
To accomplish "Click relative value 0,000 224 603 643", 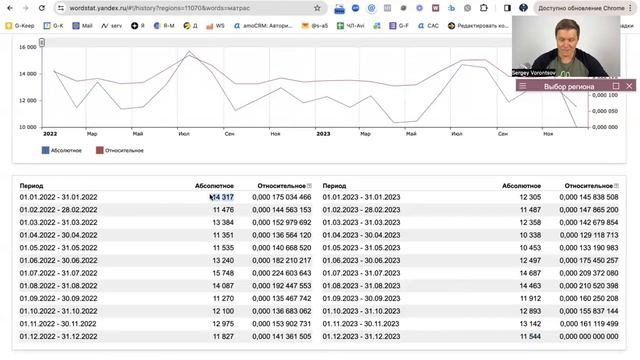I will [x=282, y=273].
